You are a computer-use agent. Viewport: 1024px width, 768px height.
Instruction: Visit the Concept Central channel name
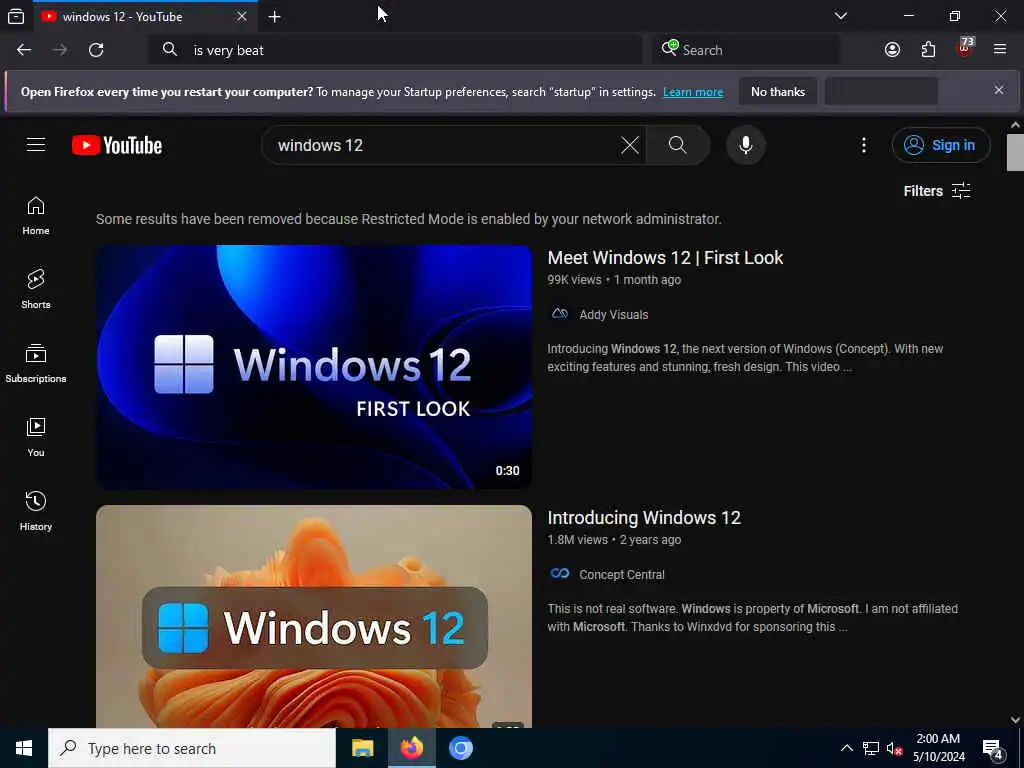[622, 574]
